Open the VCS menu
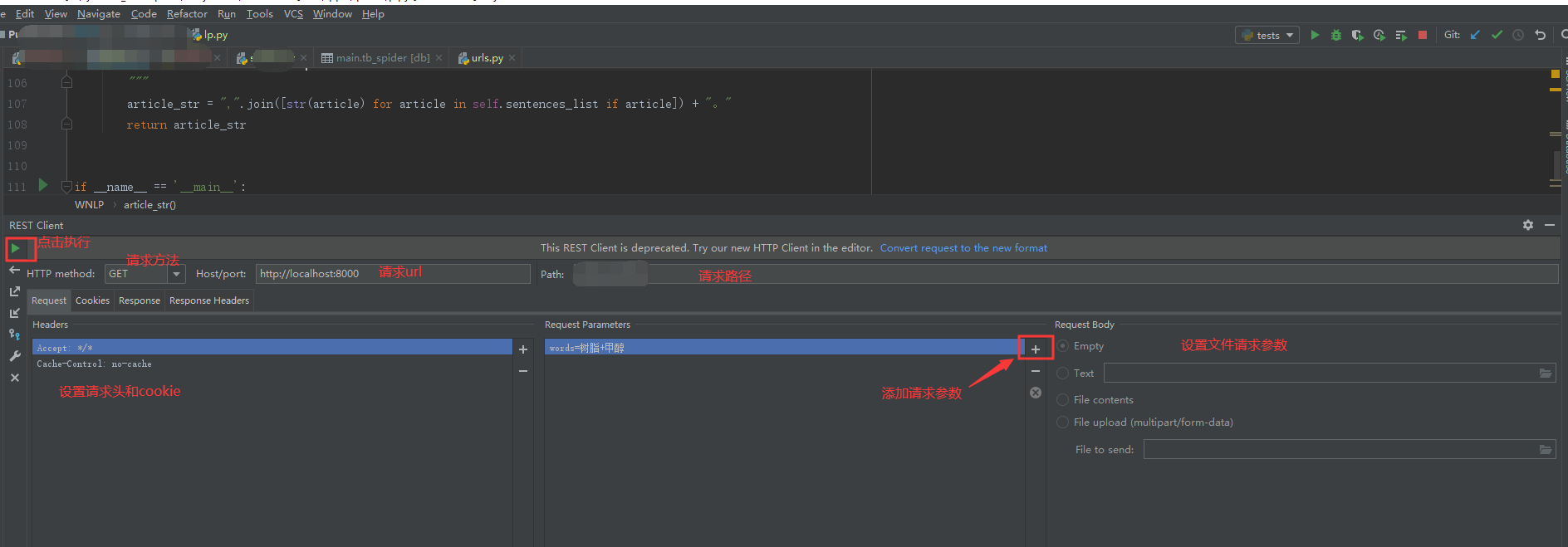The image size is (1568, 547). tap(293, 14)
